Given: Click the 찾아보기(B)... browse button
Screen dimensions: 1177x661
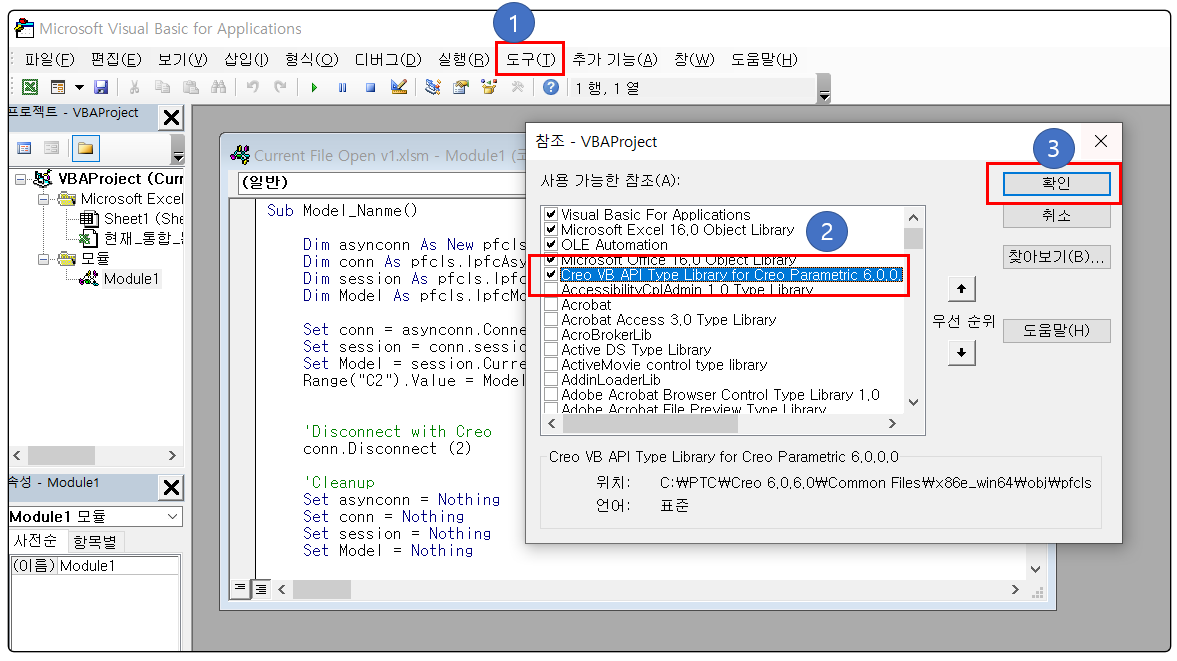Looking at the screenshot, I should (1056, 257).
